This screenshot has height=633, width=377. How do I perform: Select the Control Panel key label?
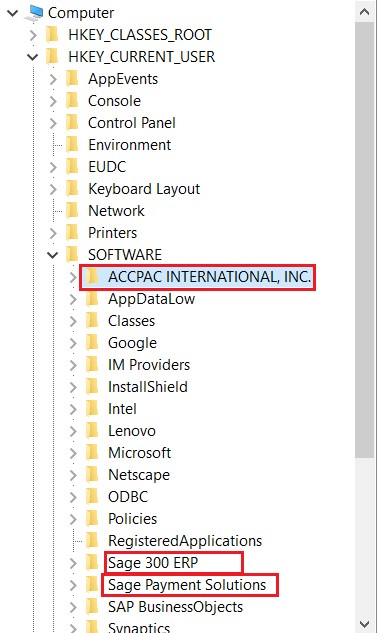pyautogui.click(x=132, y=123)
